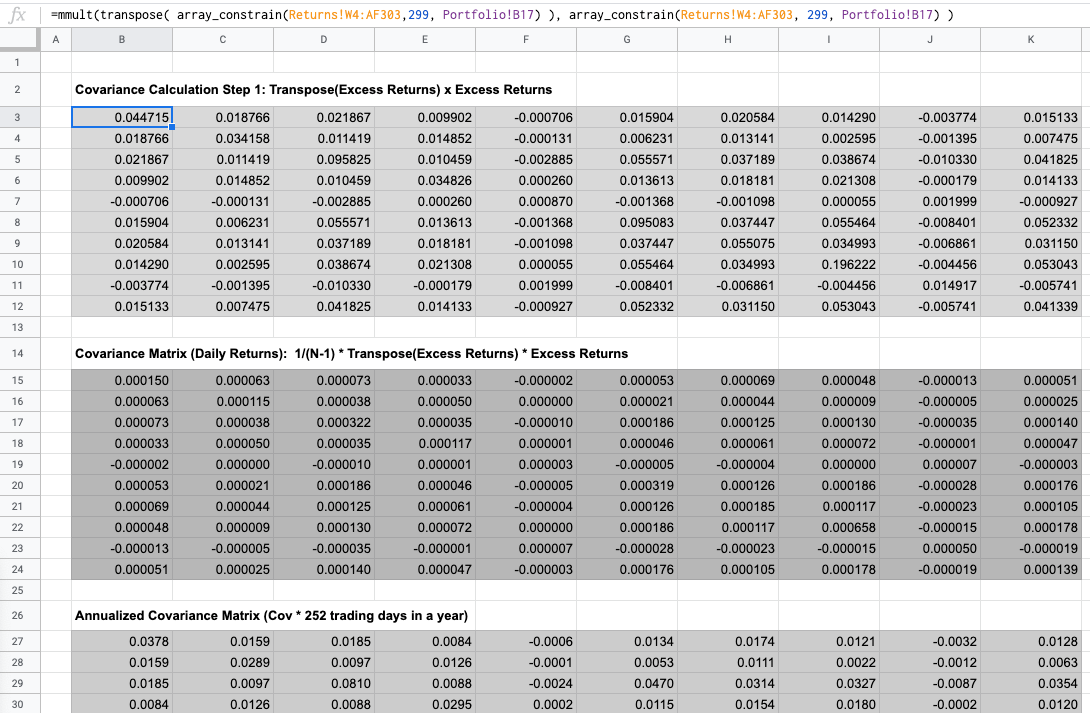The width and height of the screenshot is (1090, 713).
Task: Select cell with value 0.0378
Action: (x=122, y=641)
